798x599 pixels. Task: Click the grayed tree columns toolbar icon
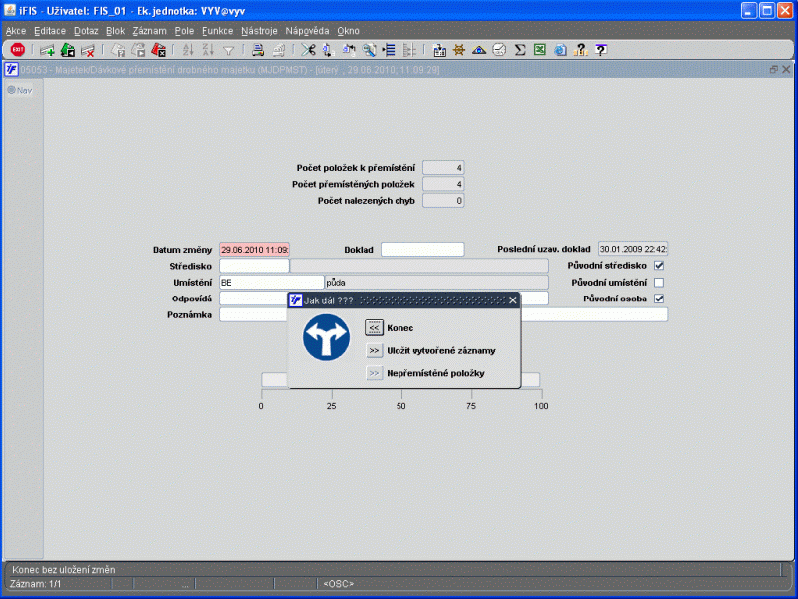click(409, 50)
